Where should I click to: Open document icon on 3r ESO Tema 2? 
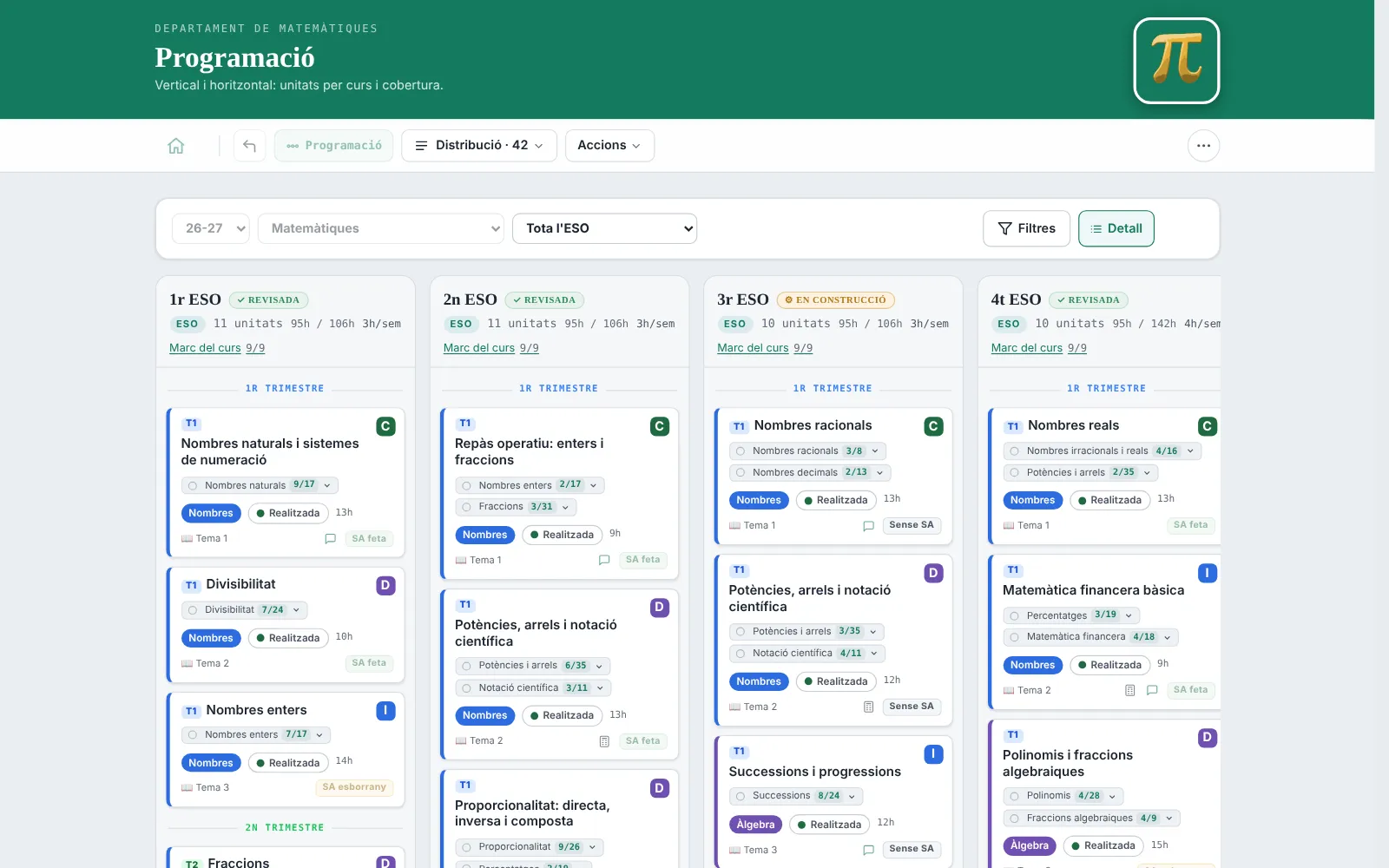coord(868,707)
